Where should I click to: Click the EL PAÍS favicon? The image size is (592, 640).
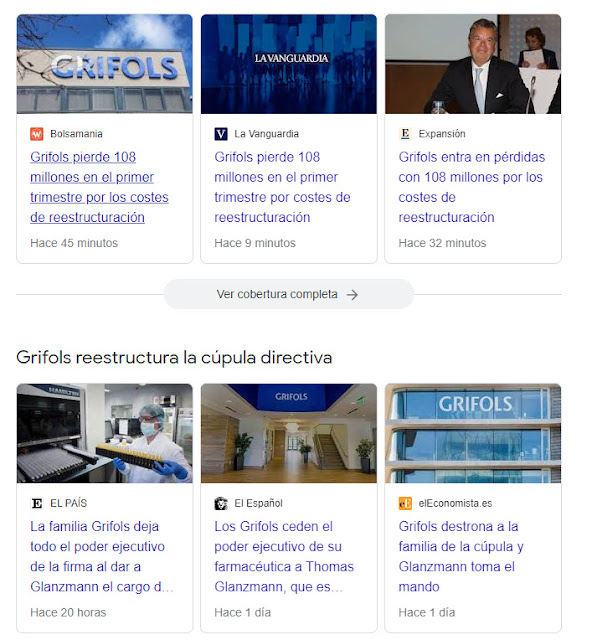(37, 503)
